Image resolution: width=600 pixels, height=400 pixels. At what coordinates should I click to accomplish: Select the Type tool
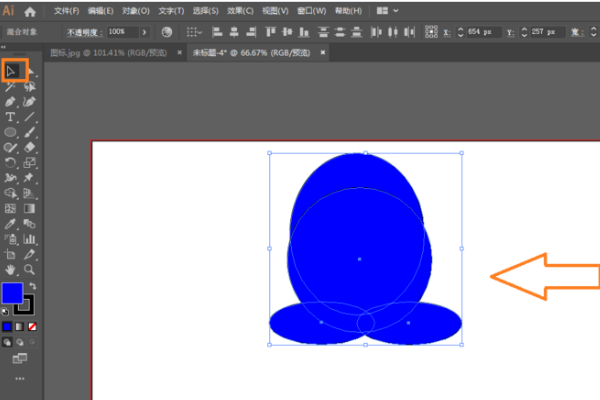coord(10,117)
